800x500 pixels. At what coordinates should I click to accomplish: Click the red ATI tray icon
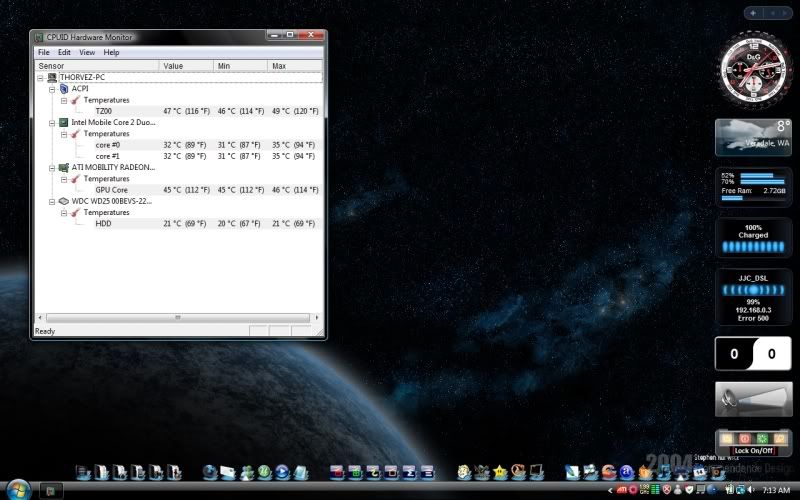point(622,490)
